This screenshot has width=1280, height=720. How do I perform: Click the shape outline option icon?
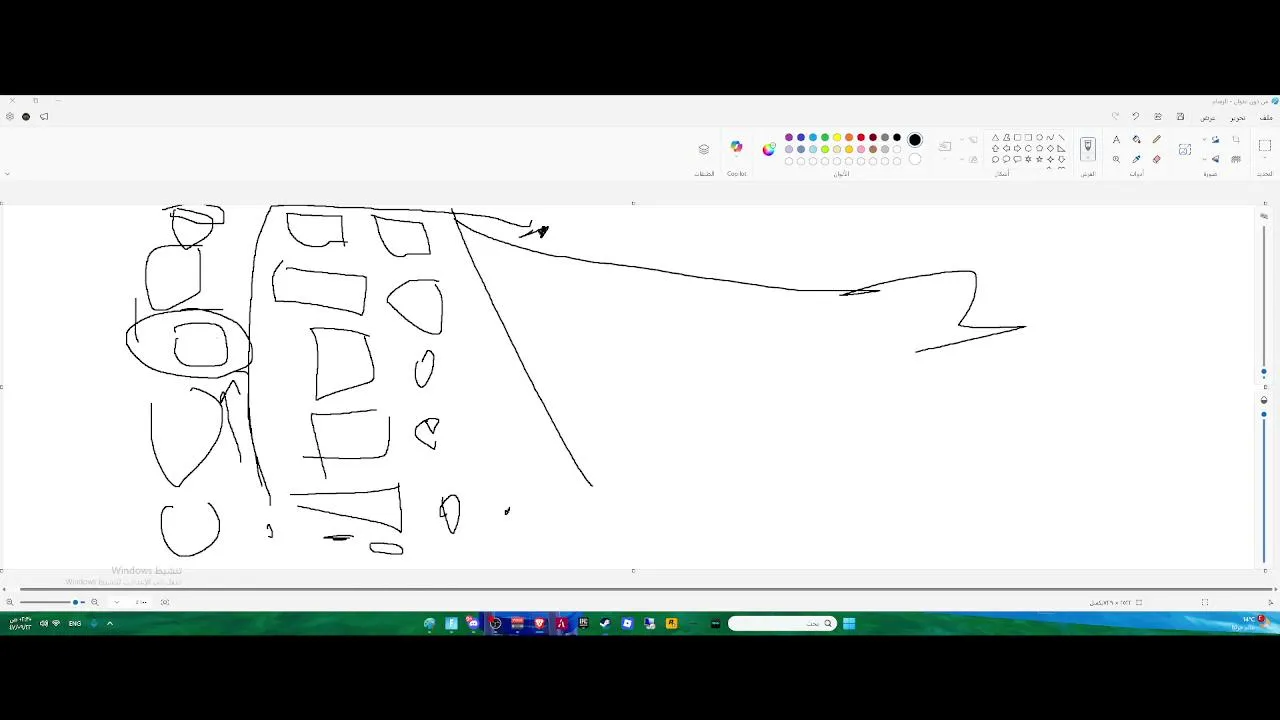(973, 140)
